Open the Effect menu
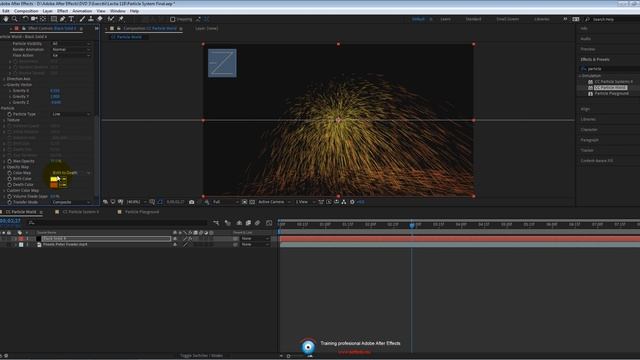The width and height of the screenshot is (640, 360). click(62, 11)
